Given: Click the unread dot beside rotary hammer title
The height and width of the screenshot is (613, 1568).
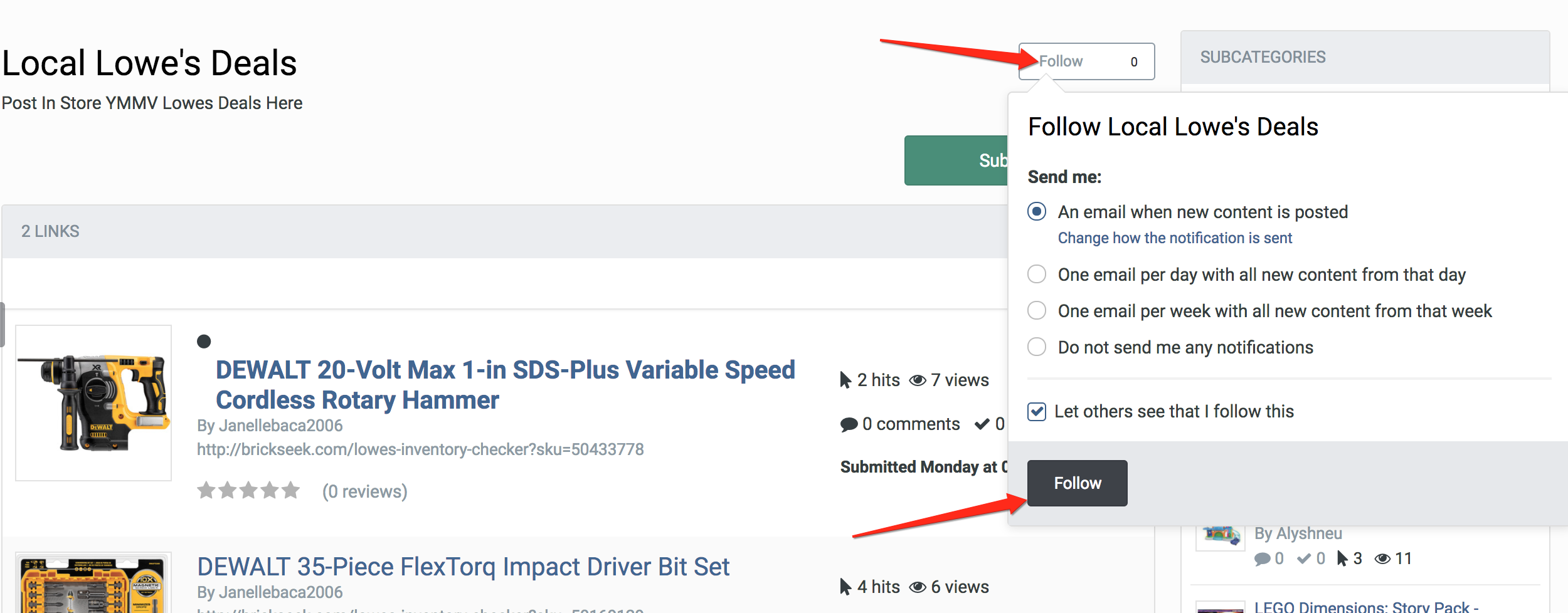Looking at the screenshot, I should point(204,342).
